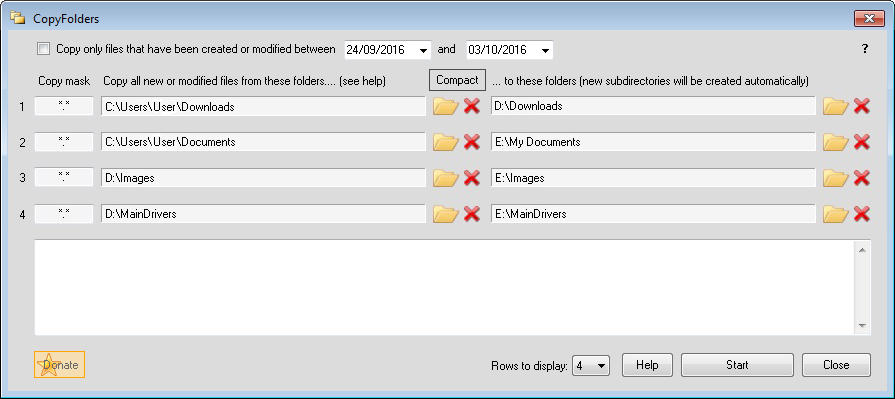Image resolution: width=895 pixels, height=399 pixels.
Task: Browse destination folder for E:\My Documents
Action: pos(836,142)
